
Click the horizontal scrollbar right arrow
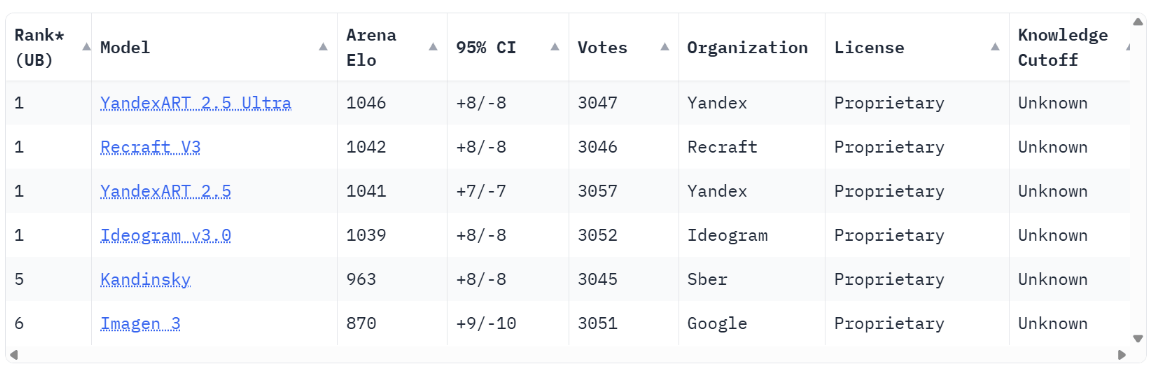[x=1122, y=355]
